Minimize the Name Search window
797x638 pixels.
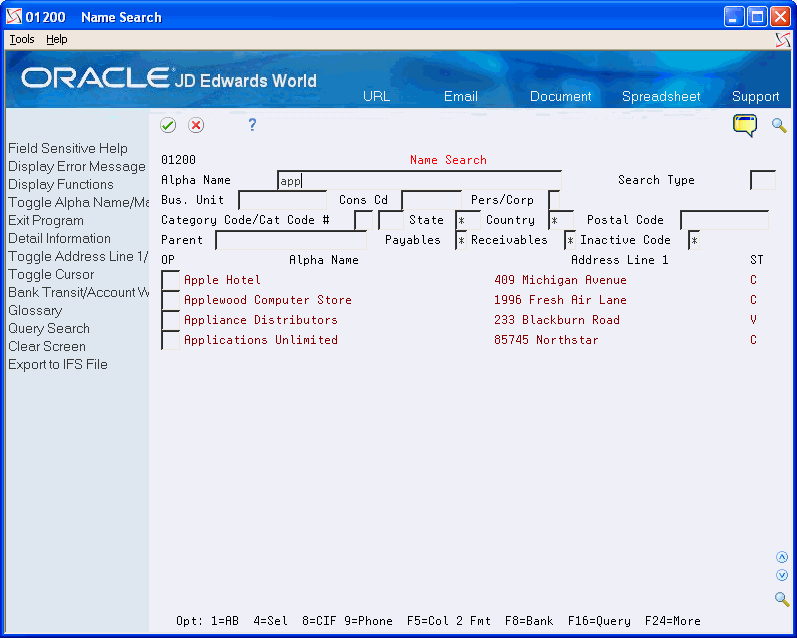point(733,17)
